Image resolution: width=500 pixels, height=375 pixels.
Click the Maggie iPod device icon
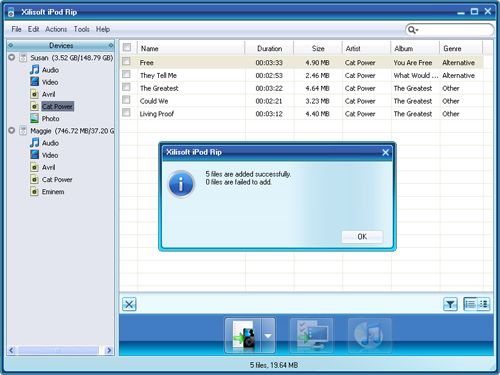coord(23,131)
